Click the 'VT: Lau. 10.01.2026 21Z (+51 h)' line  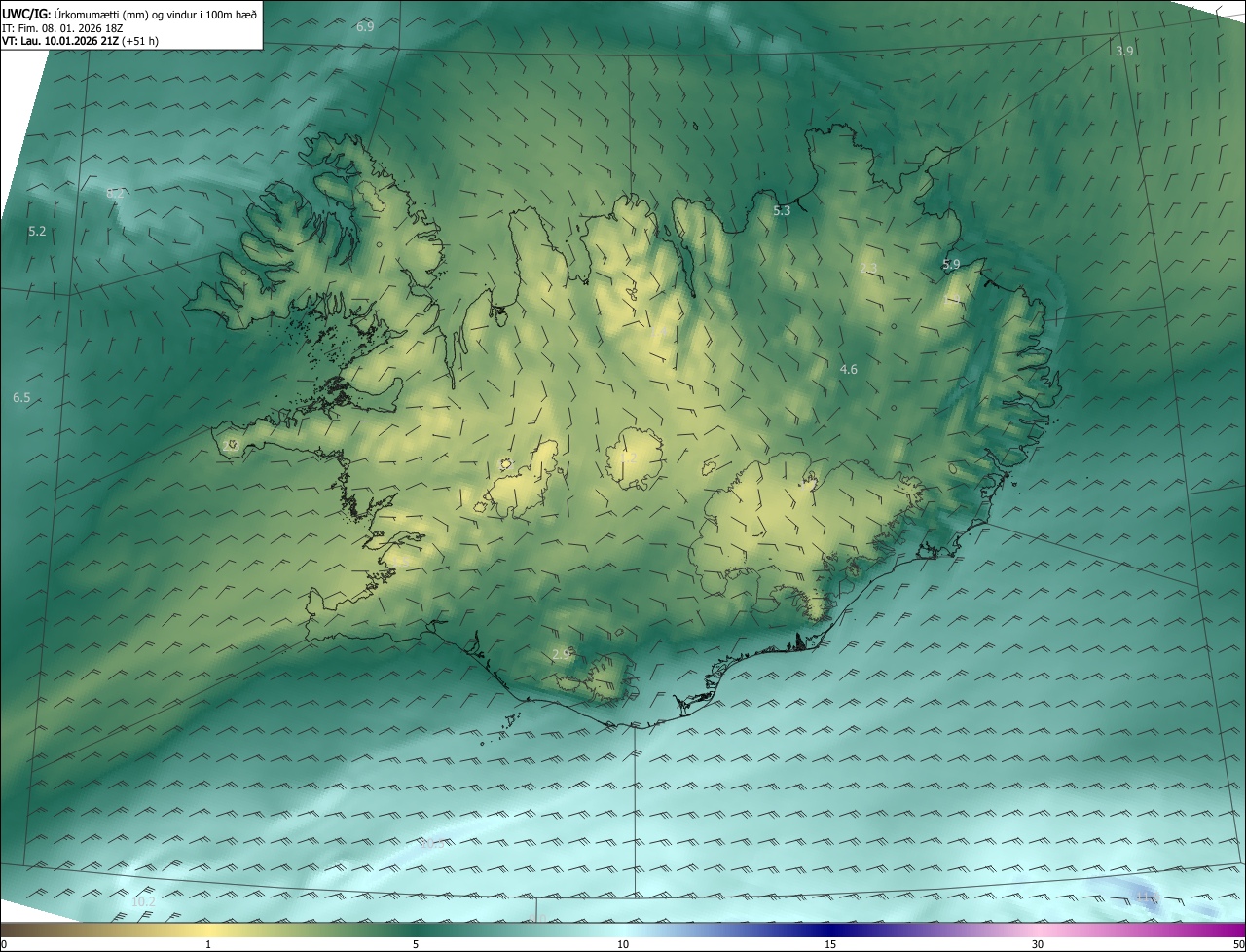[81, 40]
